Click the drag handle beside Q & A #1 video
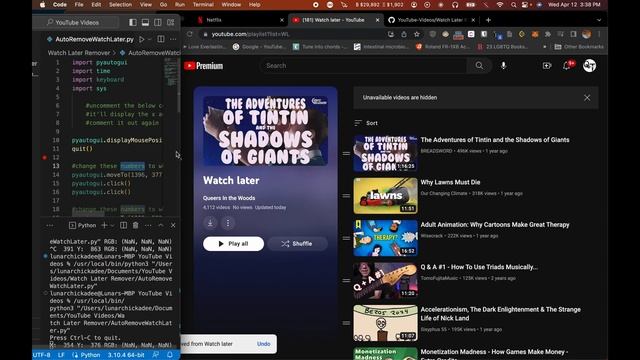640x360 pixels. pyautogui.click(x=346, y=281)
